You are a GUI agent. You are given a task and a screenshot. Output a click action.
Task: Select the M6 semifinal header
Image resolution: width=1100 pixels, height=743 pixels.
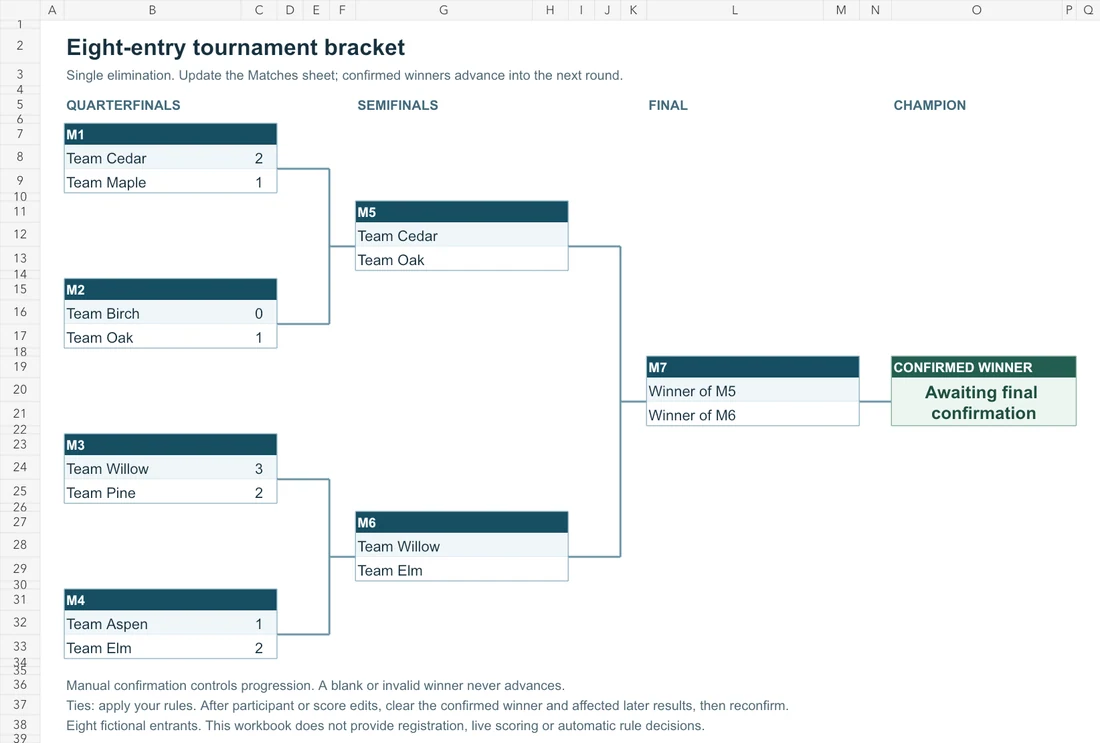(x=462, y=523)
